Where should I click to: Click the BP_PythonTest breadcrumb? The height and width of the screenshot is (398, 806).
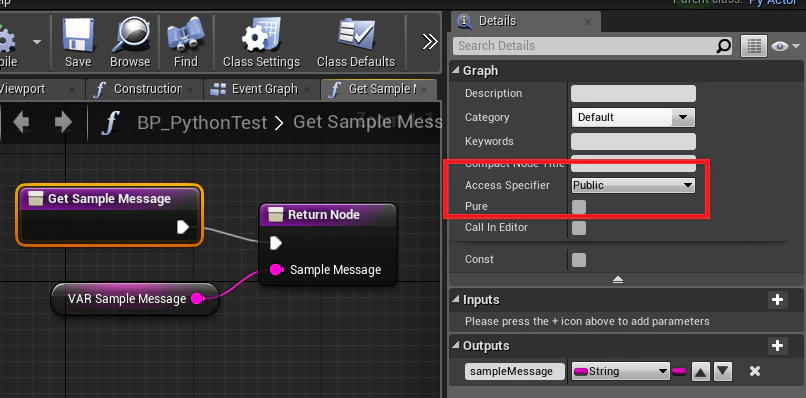202,122
